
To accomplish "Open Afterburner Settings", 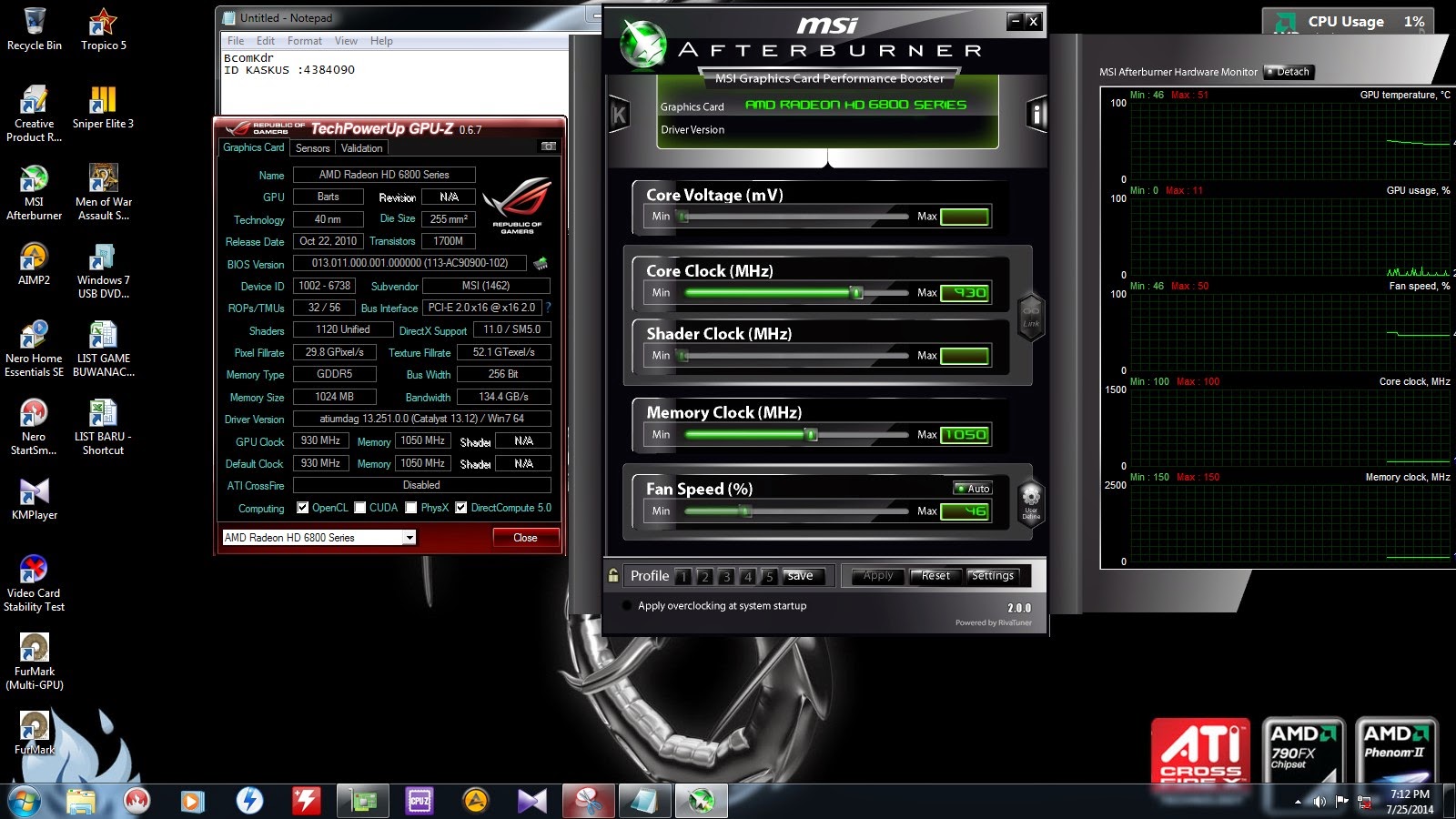I will [992, 576].
